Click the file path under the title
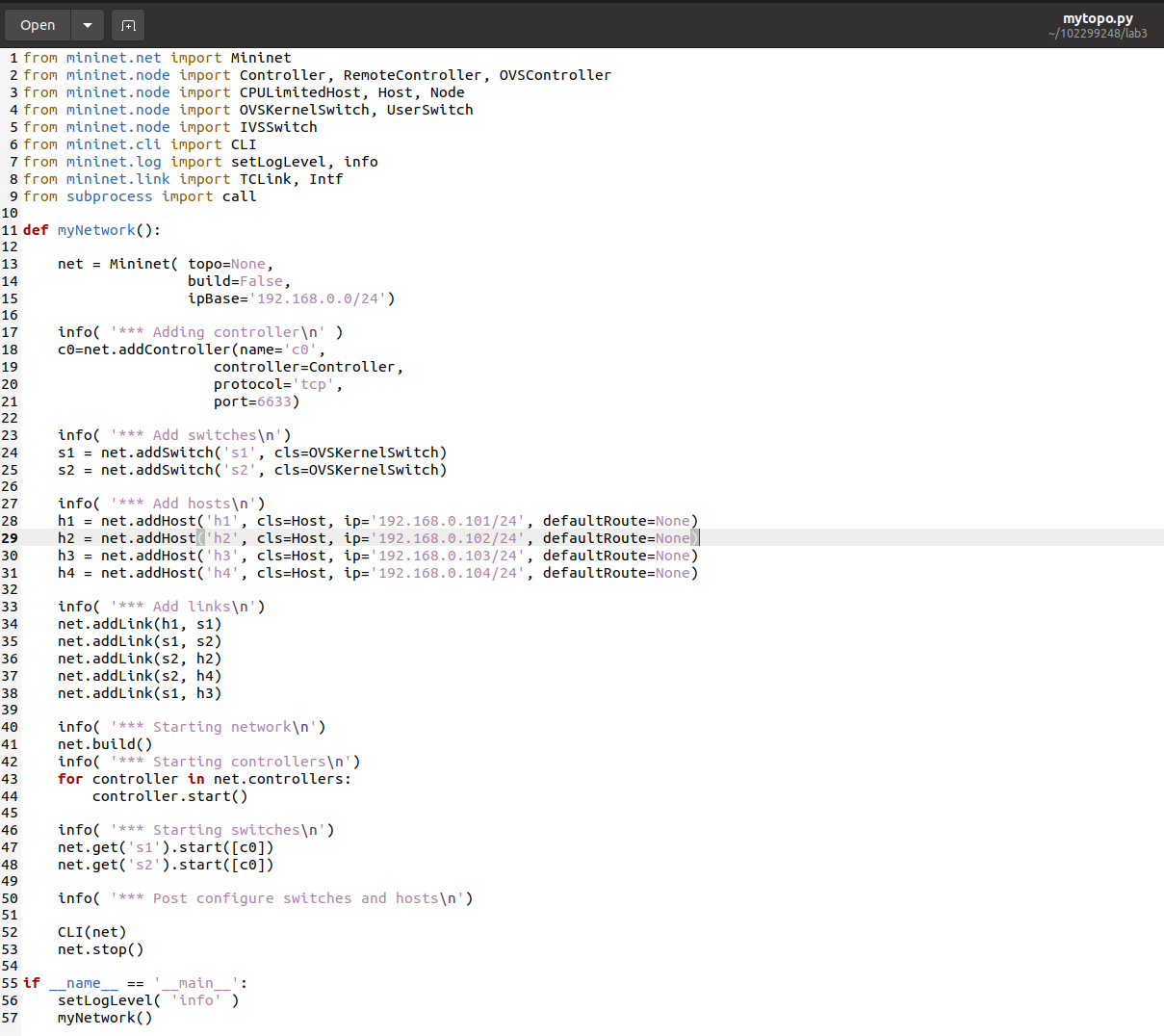 (x=1098, y=34)
